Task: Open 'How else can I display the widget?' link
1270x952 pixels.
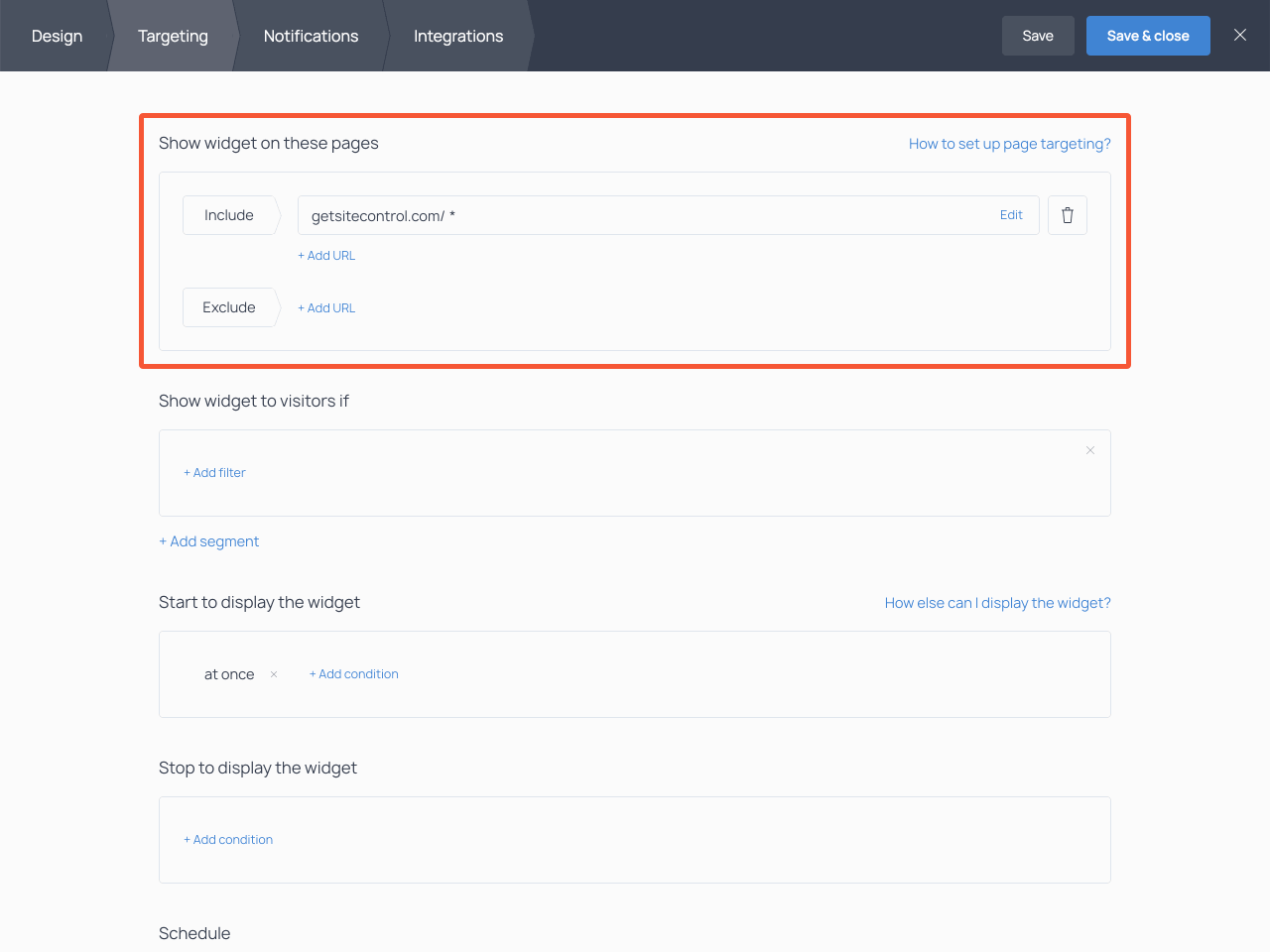Action: [997, 602]
